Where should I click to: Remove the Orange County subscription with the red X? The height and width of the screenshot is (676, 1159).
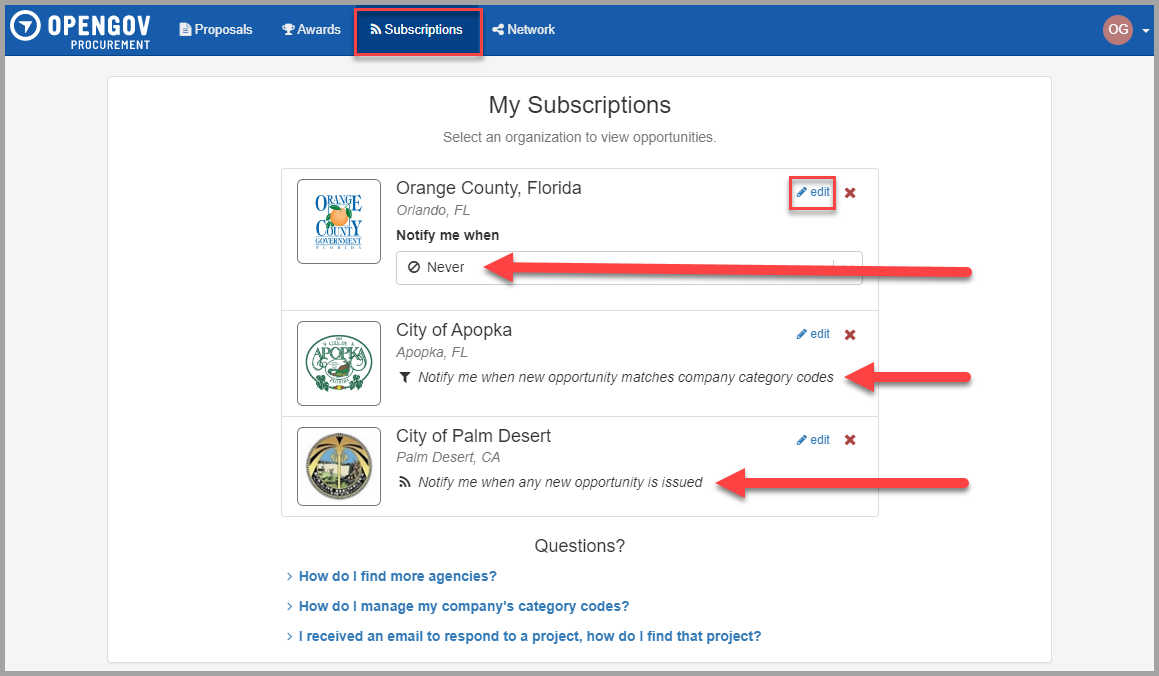coord(849,193)
